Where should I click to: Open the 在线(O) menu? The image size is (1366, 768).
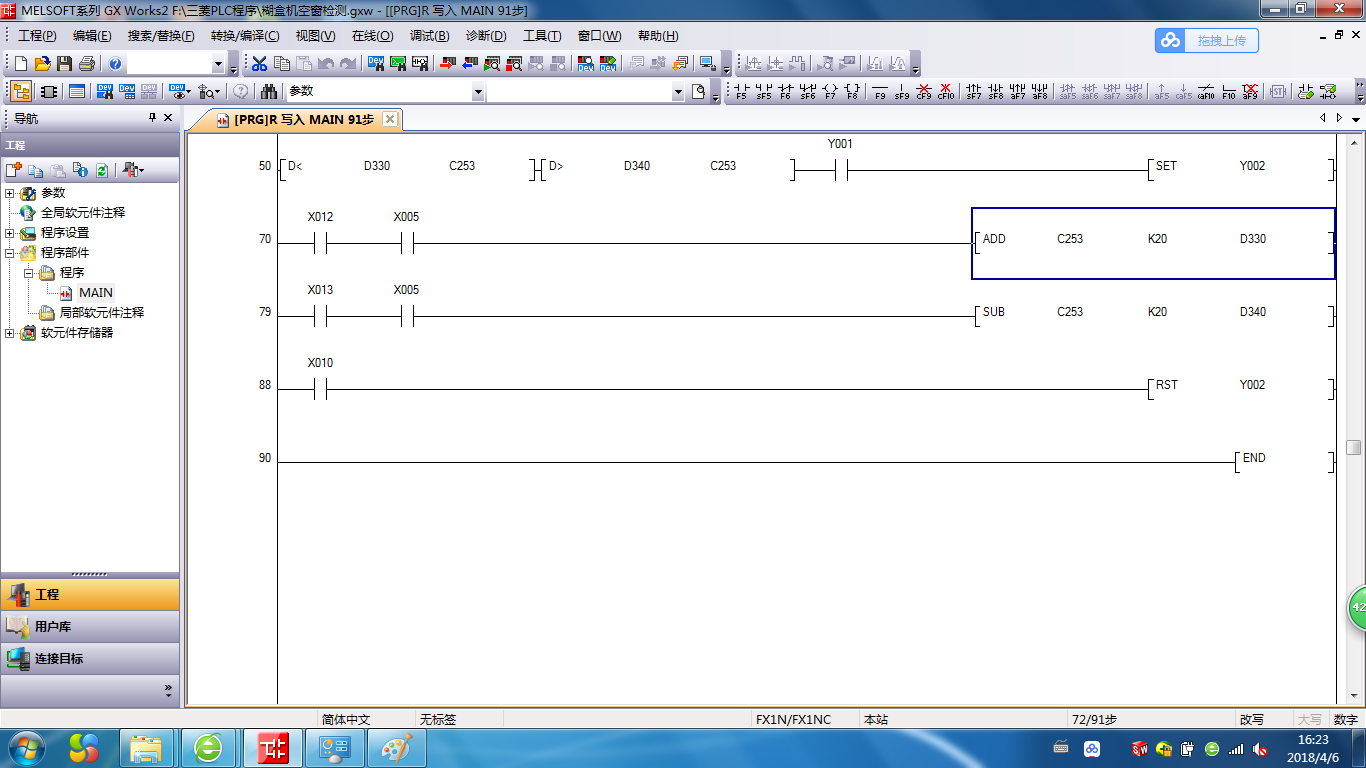372,36
